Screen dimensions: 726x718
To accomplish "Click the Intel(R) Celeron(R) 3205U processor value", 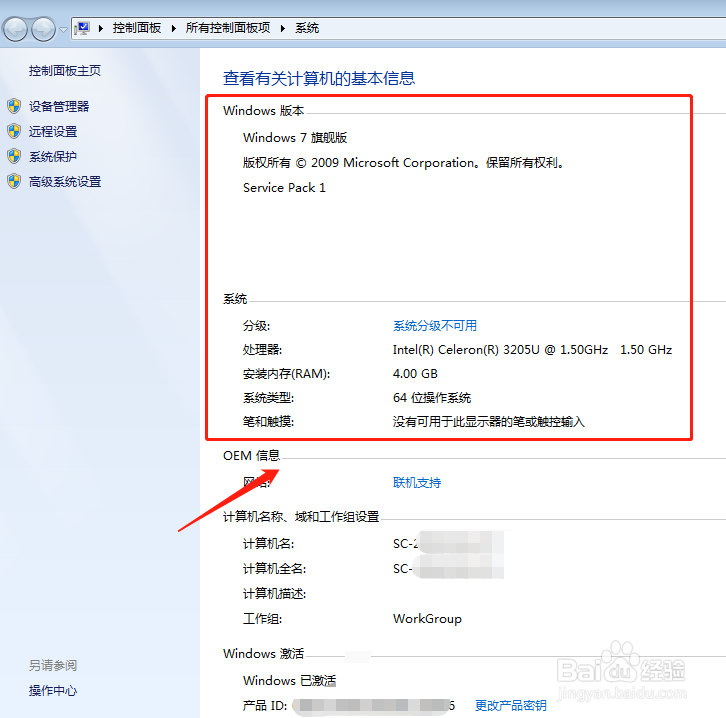I will coord(532,350).
